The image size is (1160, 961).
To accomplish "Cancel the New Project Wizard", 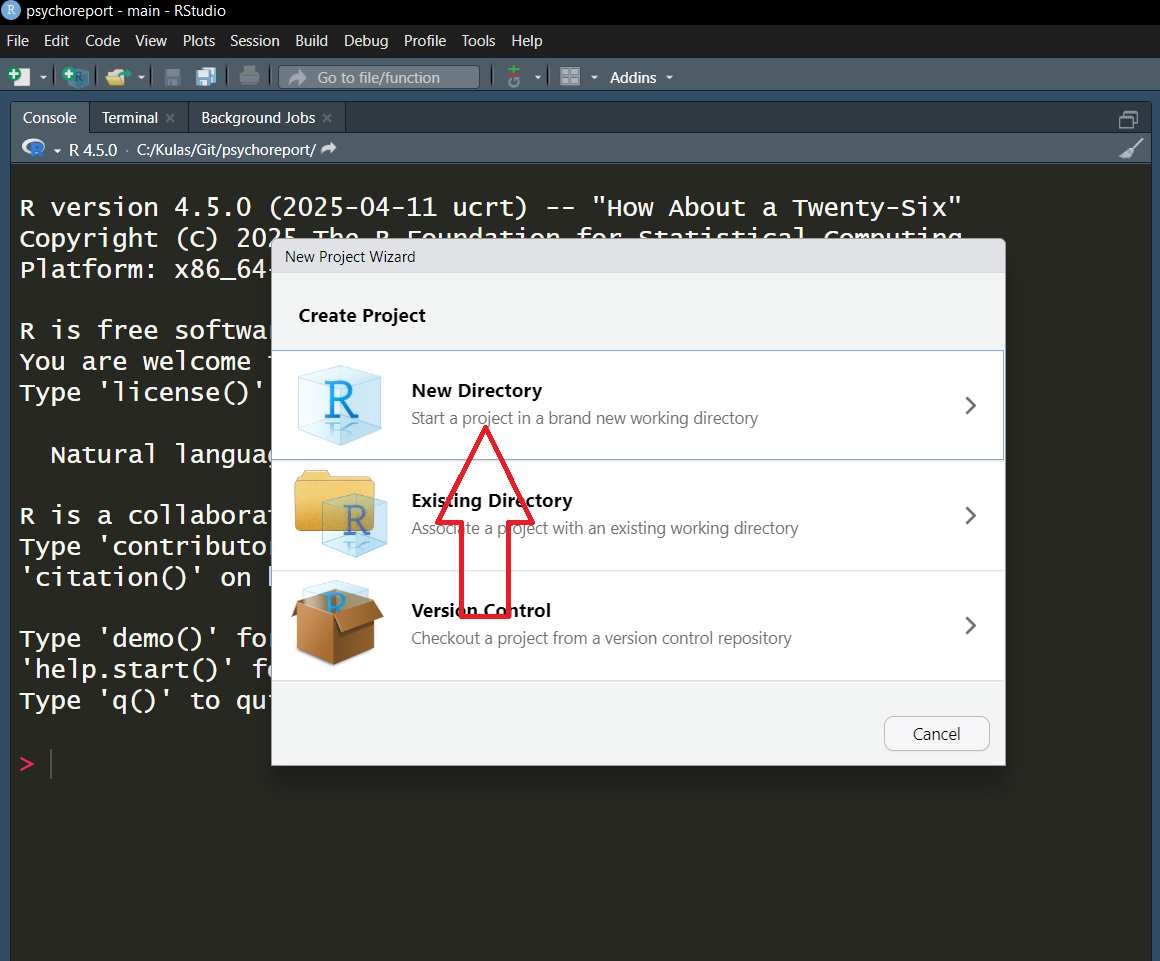I will [x=936, y=734].
